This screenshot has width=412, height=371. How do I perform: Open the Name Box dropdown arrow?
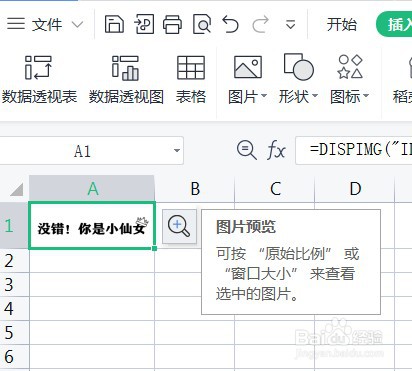[x=177, y=151]
